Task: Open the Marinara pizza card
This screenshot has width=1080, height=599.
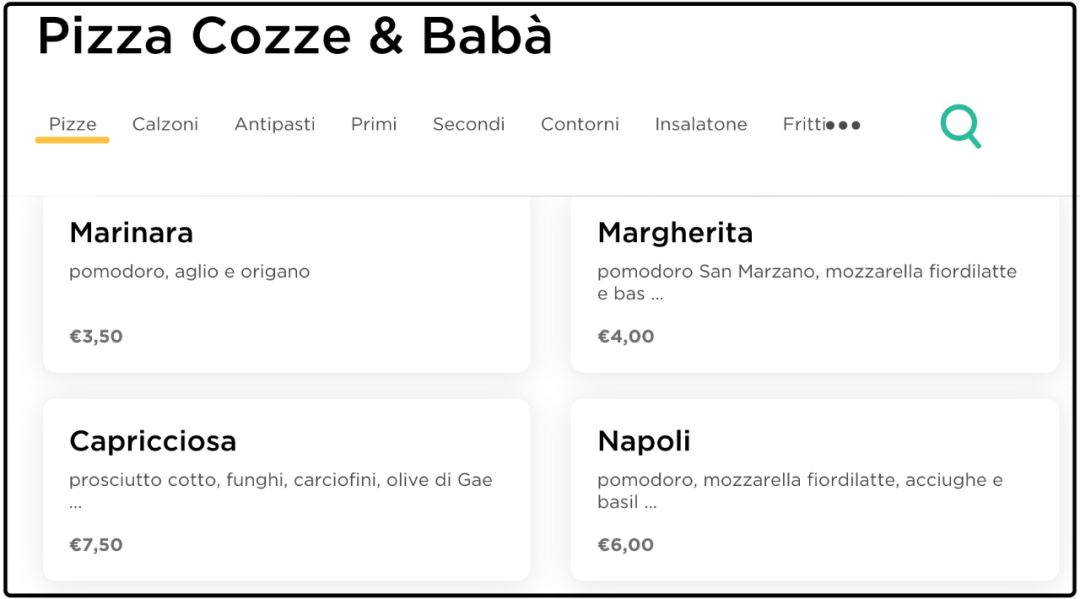Action: click(x=287, y=284)
